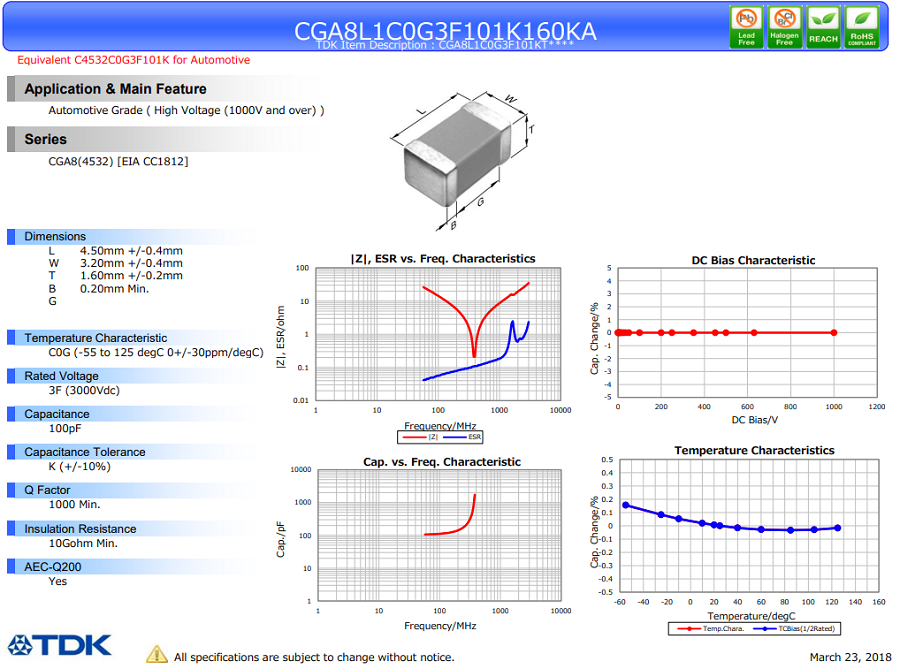This screenshot has width=900, height=669.
Task: Click the 'Rated Voltage' heading
Action: tap(61, 376)
